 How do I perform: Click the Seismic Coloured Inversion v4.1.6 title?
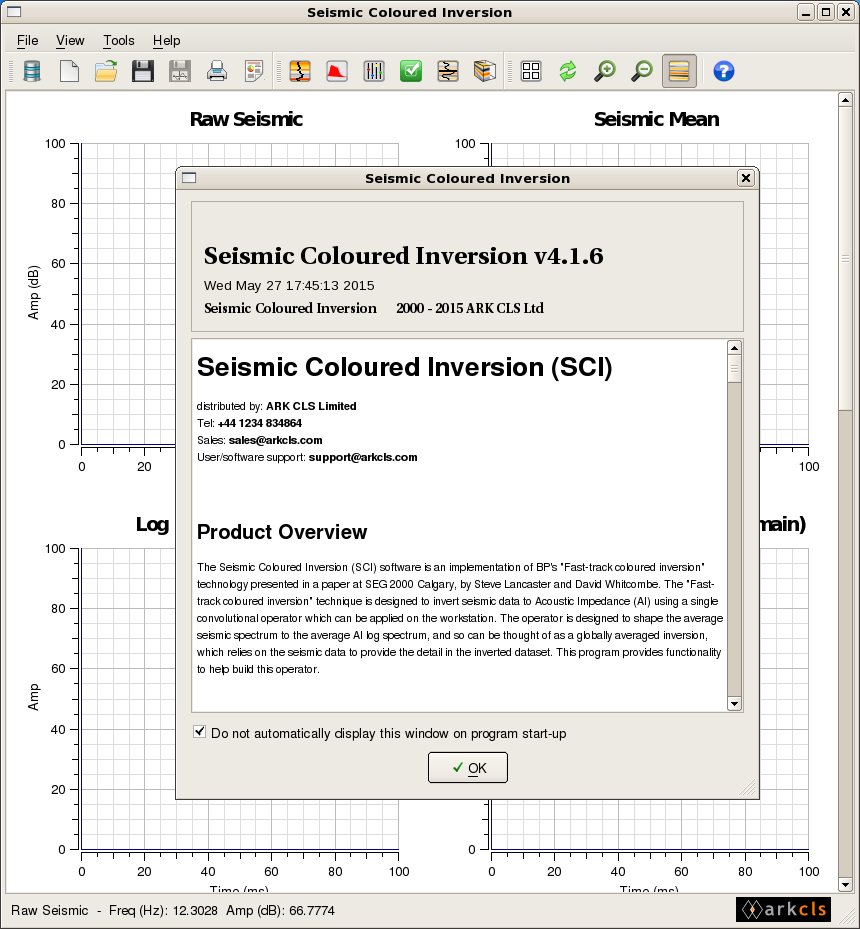tap(403, 256)
